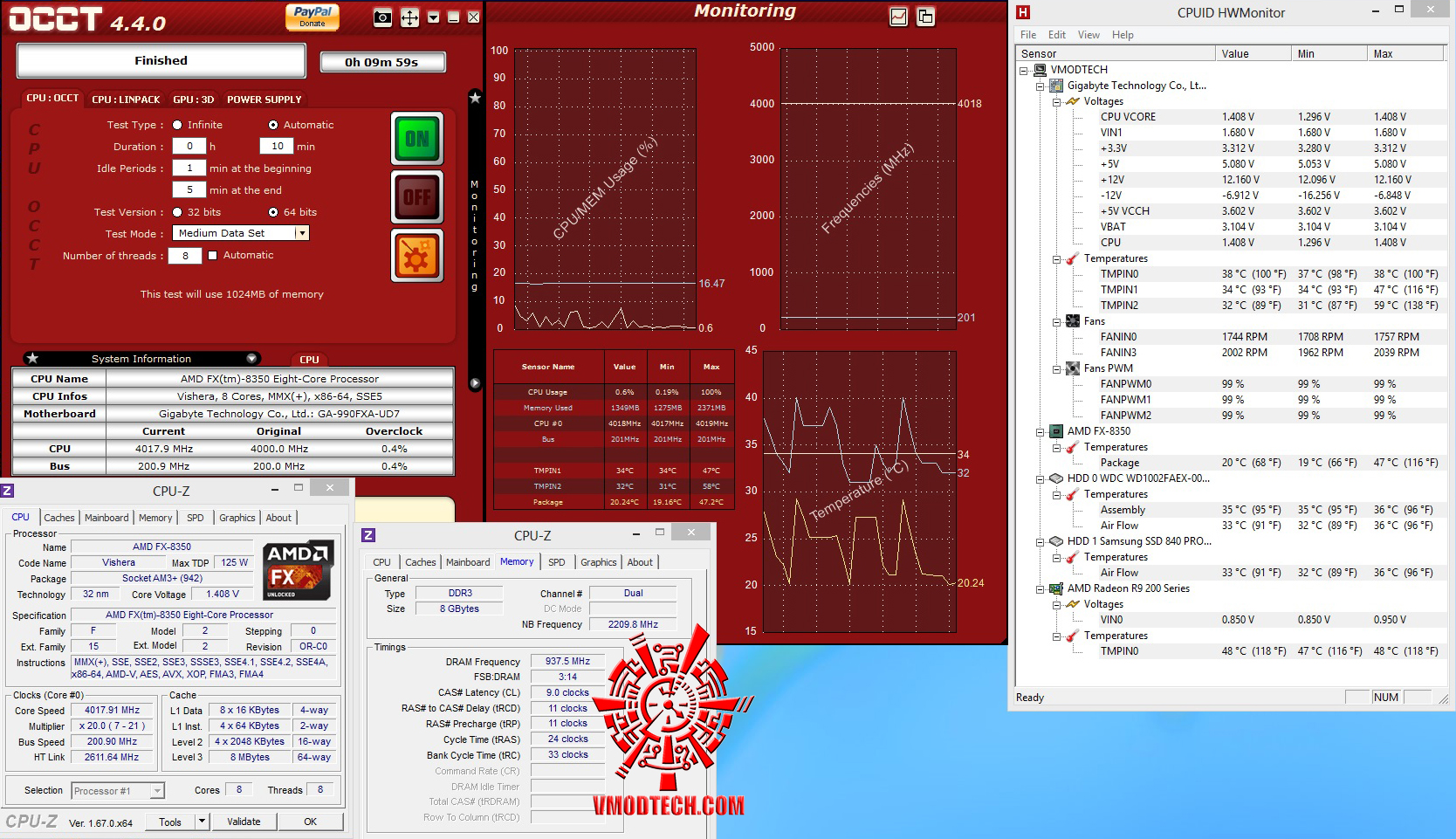Open the Tools dropdown arrow in CPU-Z
1456x839 pixels.
[202, 822]
